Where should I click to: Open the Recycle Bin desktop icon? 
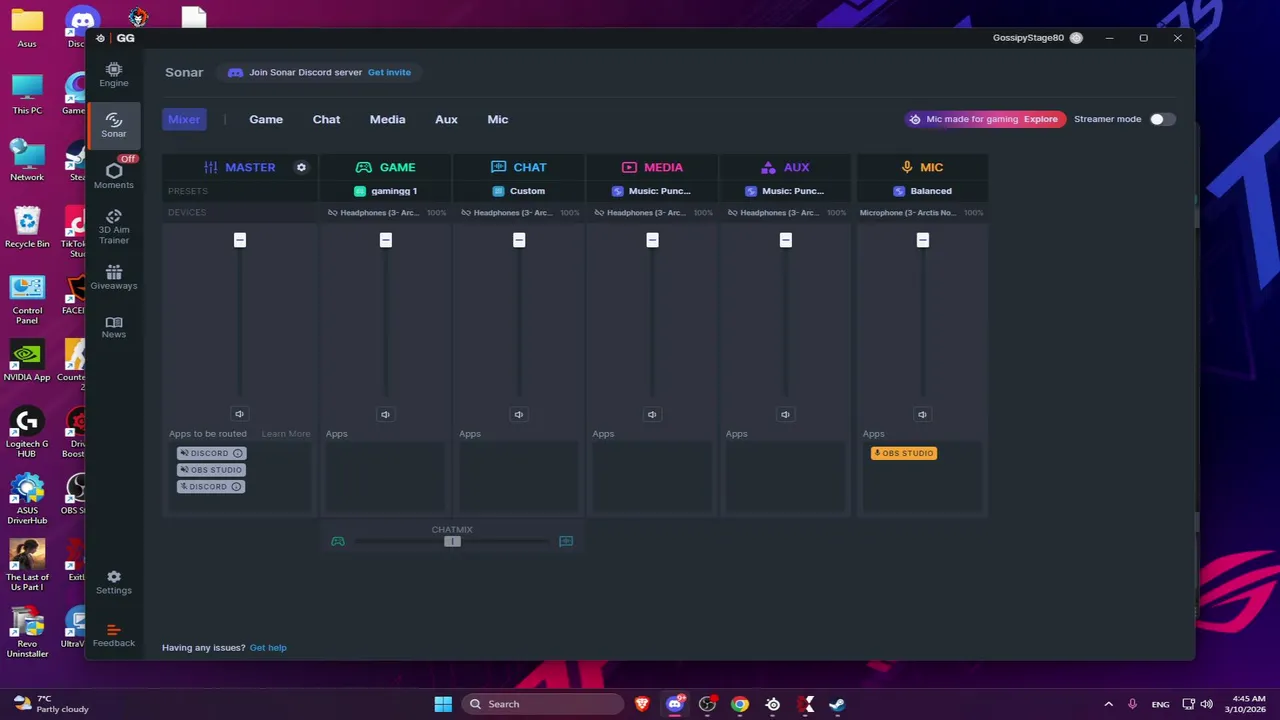[27, 227]
